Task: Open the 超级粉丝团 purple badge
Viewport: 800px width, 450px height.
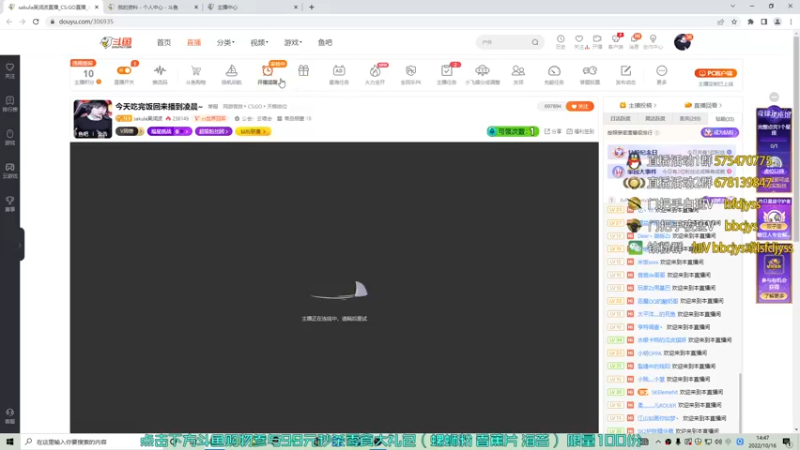Action: [x=214, y=131]
